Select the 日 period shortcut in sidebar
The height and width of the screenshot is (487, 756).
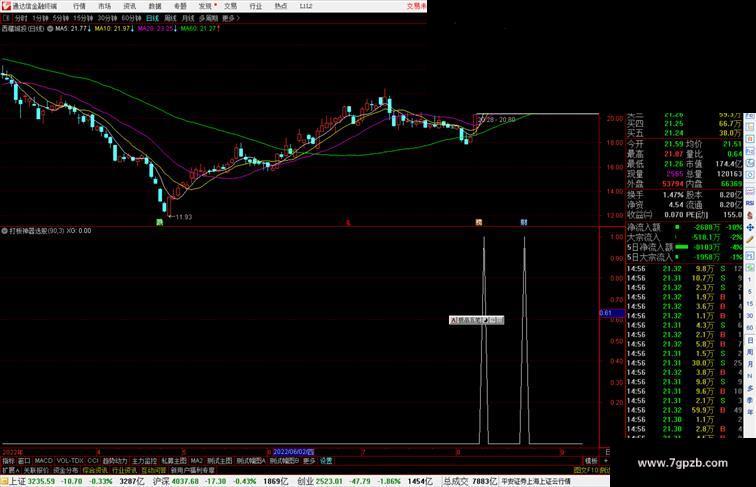tap(750, 340)
